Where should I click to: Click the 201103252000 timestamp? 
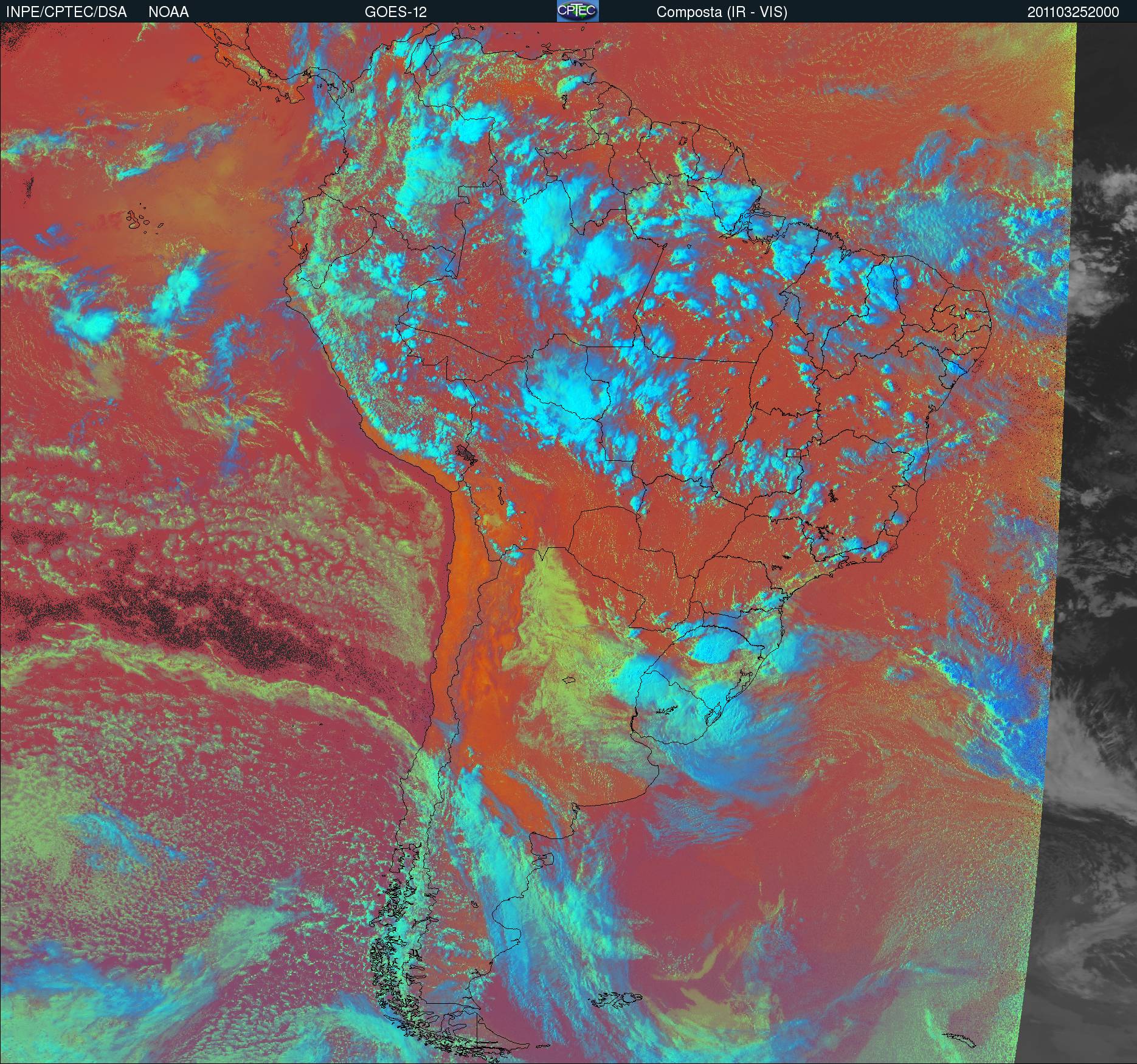tap(1073, 12)
